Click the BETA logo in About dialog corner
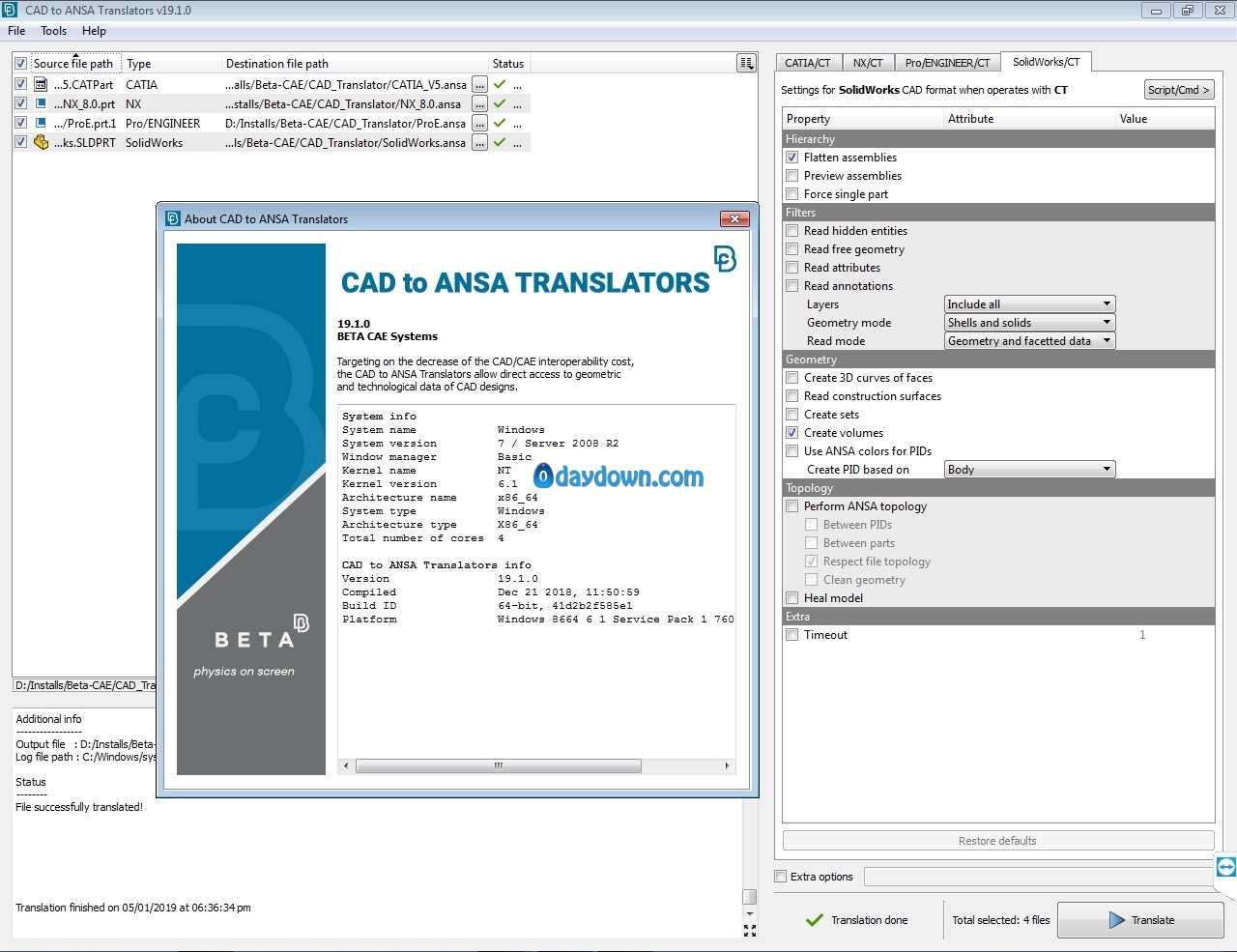The width and height of the screenshot is (1237, 952). click(725, 259)
